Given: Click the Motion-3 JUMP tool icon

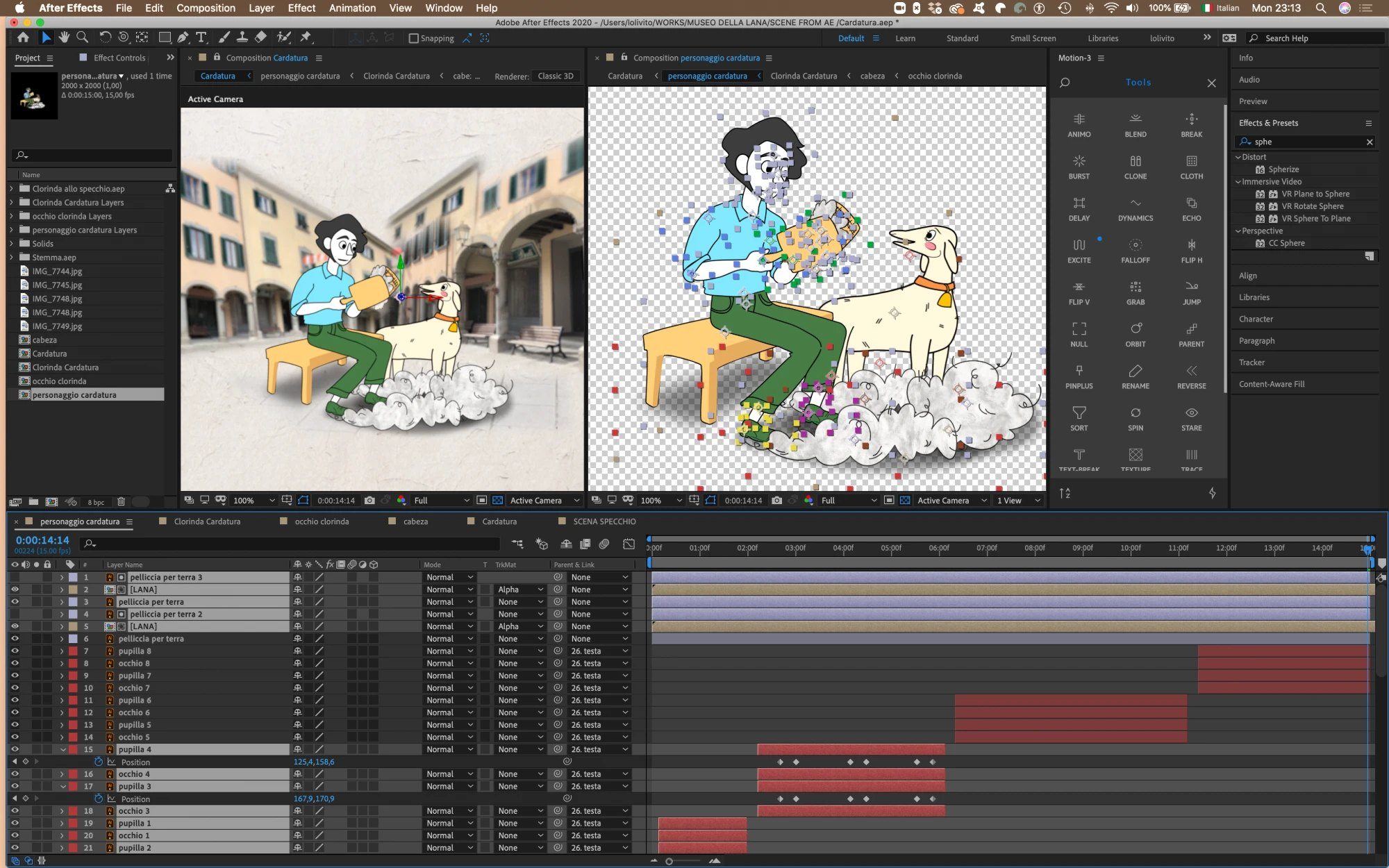Looking at the screenshot, I should [1192, 287].
